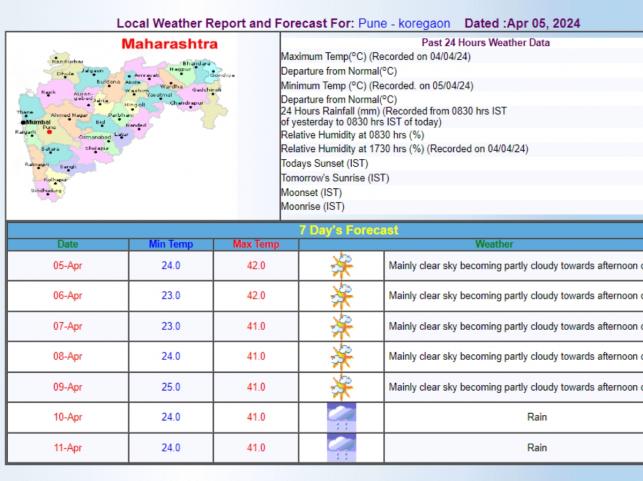Click the 06-Apr partly cloudy weather icon
This screenshot has width=643, height=481.
[341, 296]
